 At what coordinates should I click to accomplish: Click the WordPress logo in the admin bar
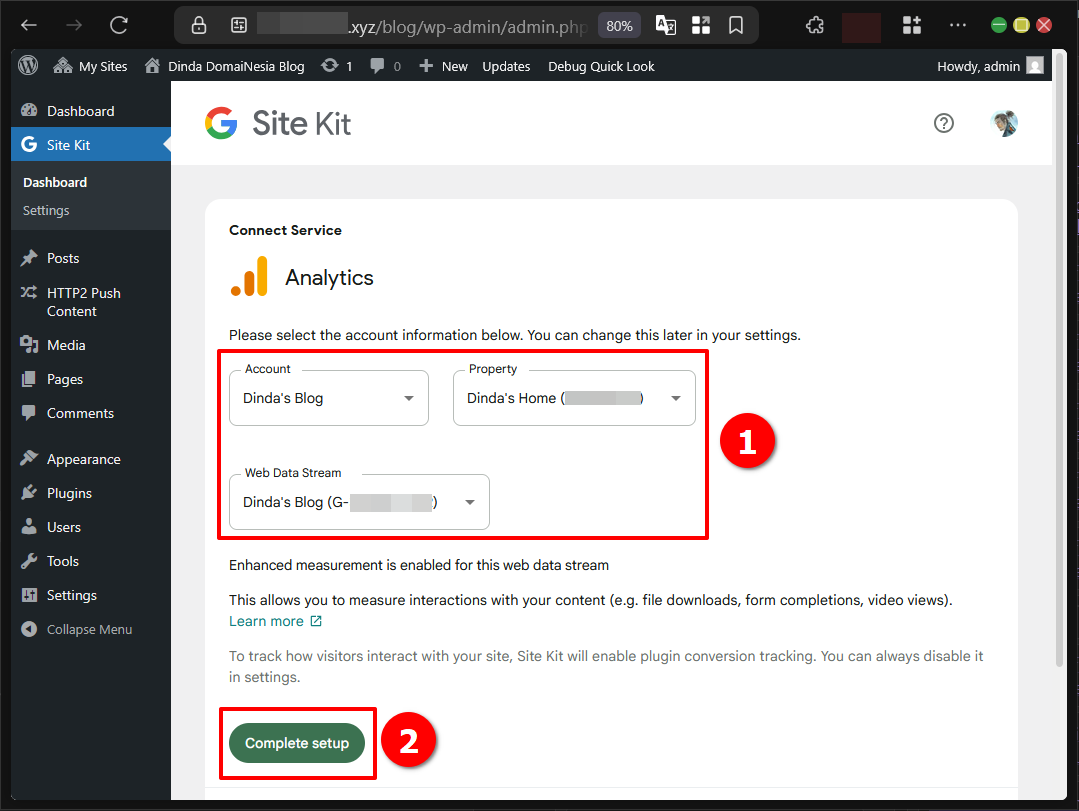27,65
